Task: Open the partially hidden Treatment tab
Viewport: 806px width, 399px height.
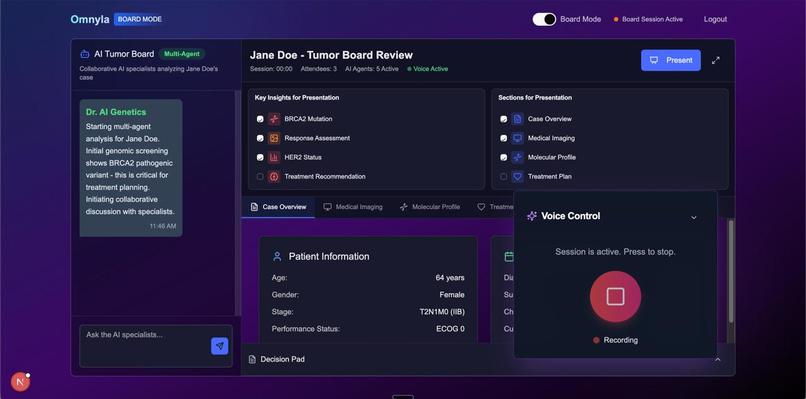Action: [496, 207]
